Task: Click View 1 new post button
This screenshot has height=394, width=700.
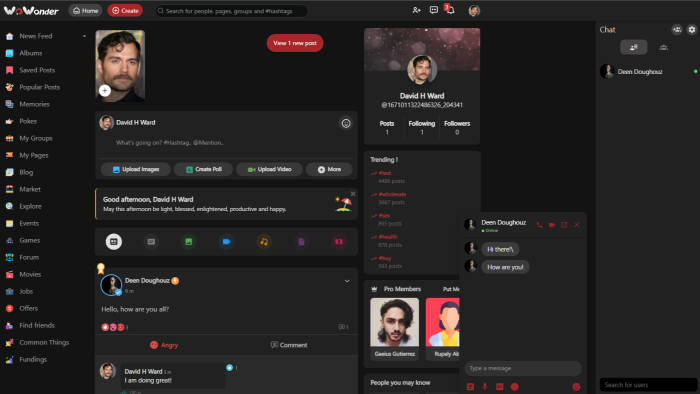Action: (295, 43)
